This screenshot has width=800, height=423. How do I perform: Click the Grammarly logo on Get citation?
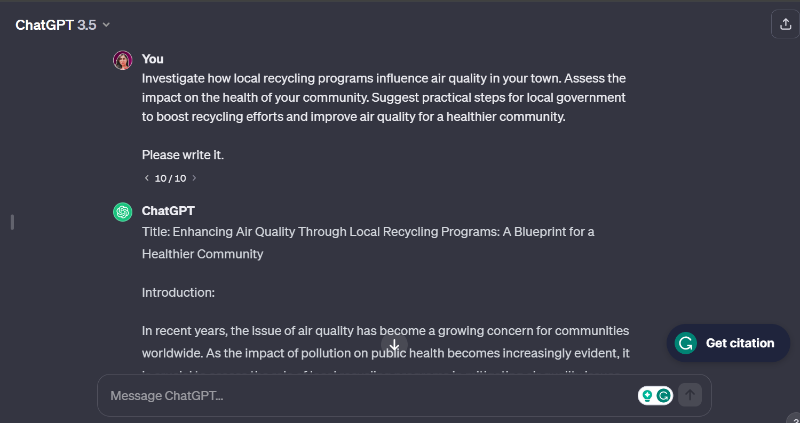[686, 343]
